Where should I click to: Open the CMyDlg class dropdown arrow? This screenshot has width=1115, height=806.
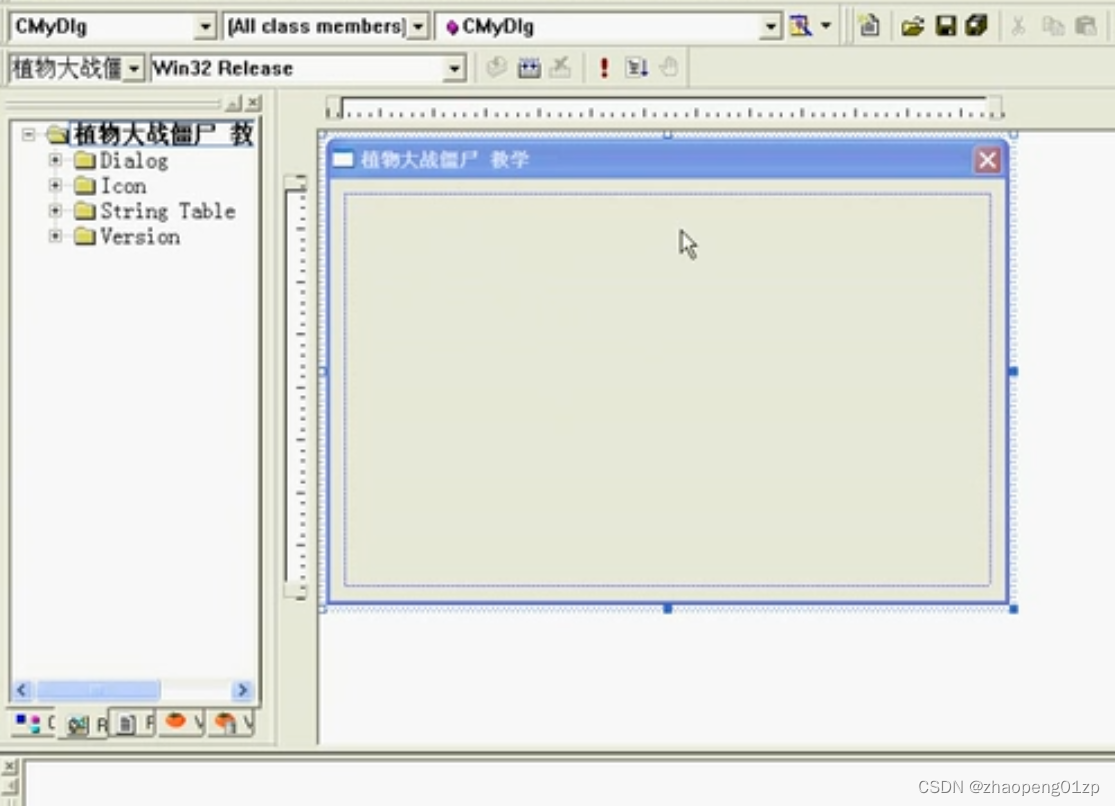(x=205, y=27)
